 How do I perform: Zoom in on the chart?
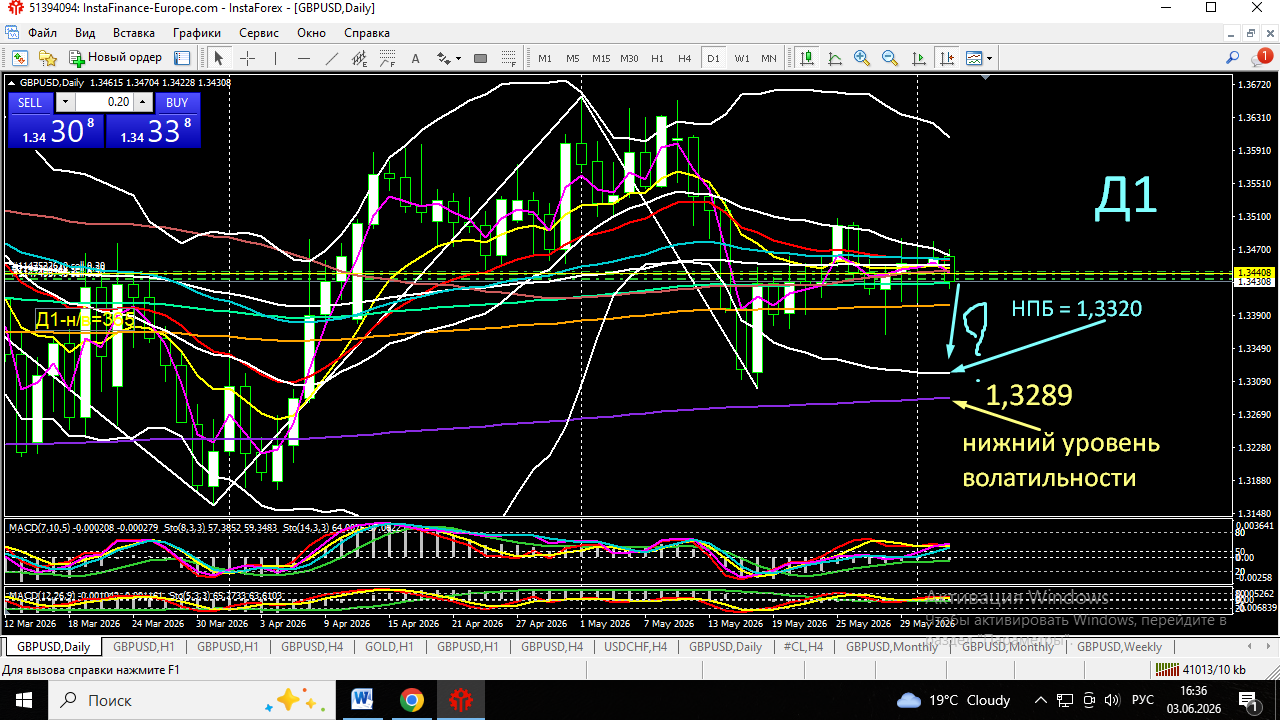[862, 58]
